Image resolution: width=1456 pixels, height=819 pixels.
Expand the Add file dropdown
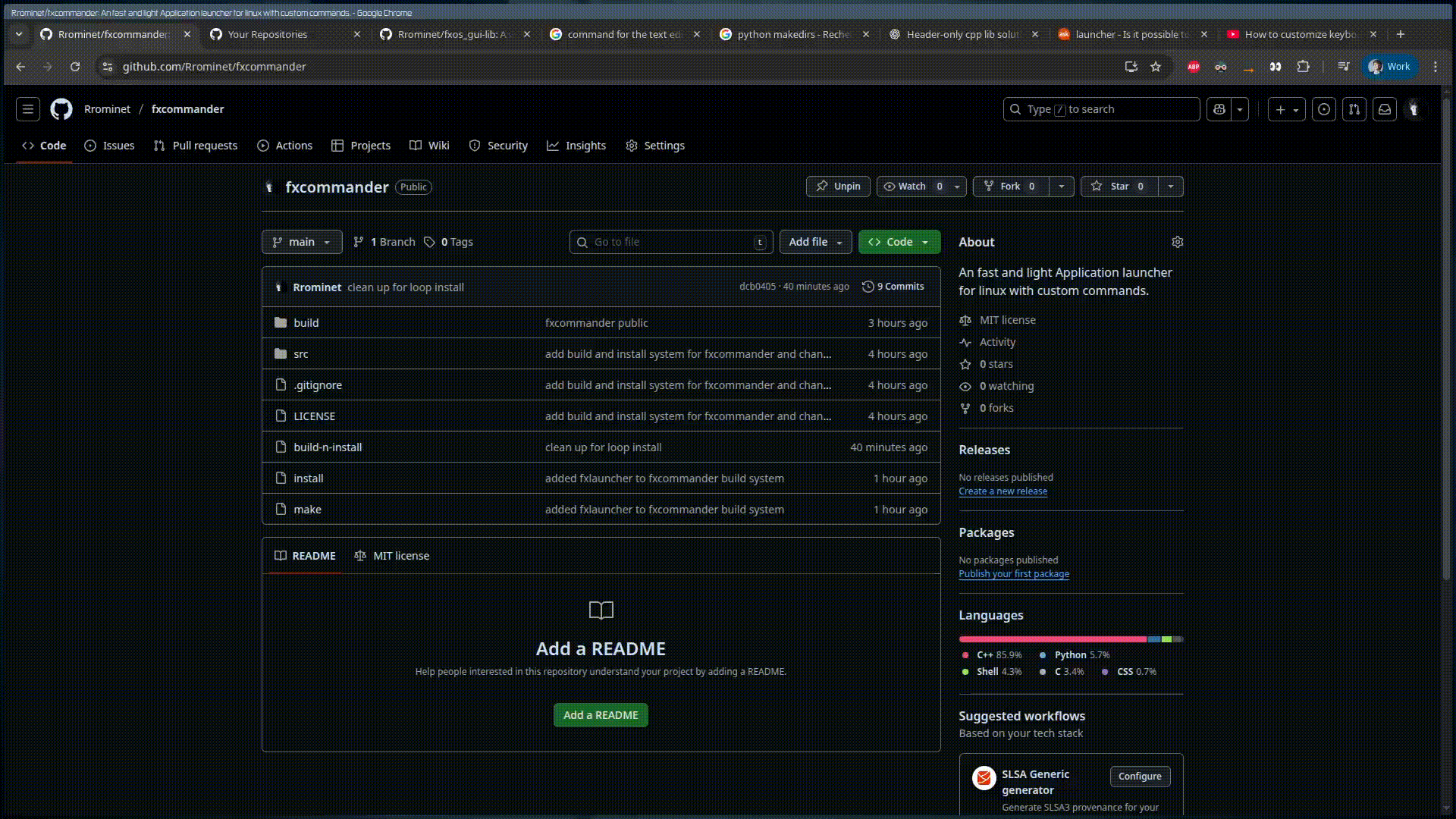point(815,242)
